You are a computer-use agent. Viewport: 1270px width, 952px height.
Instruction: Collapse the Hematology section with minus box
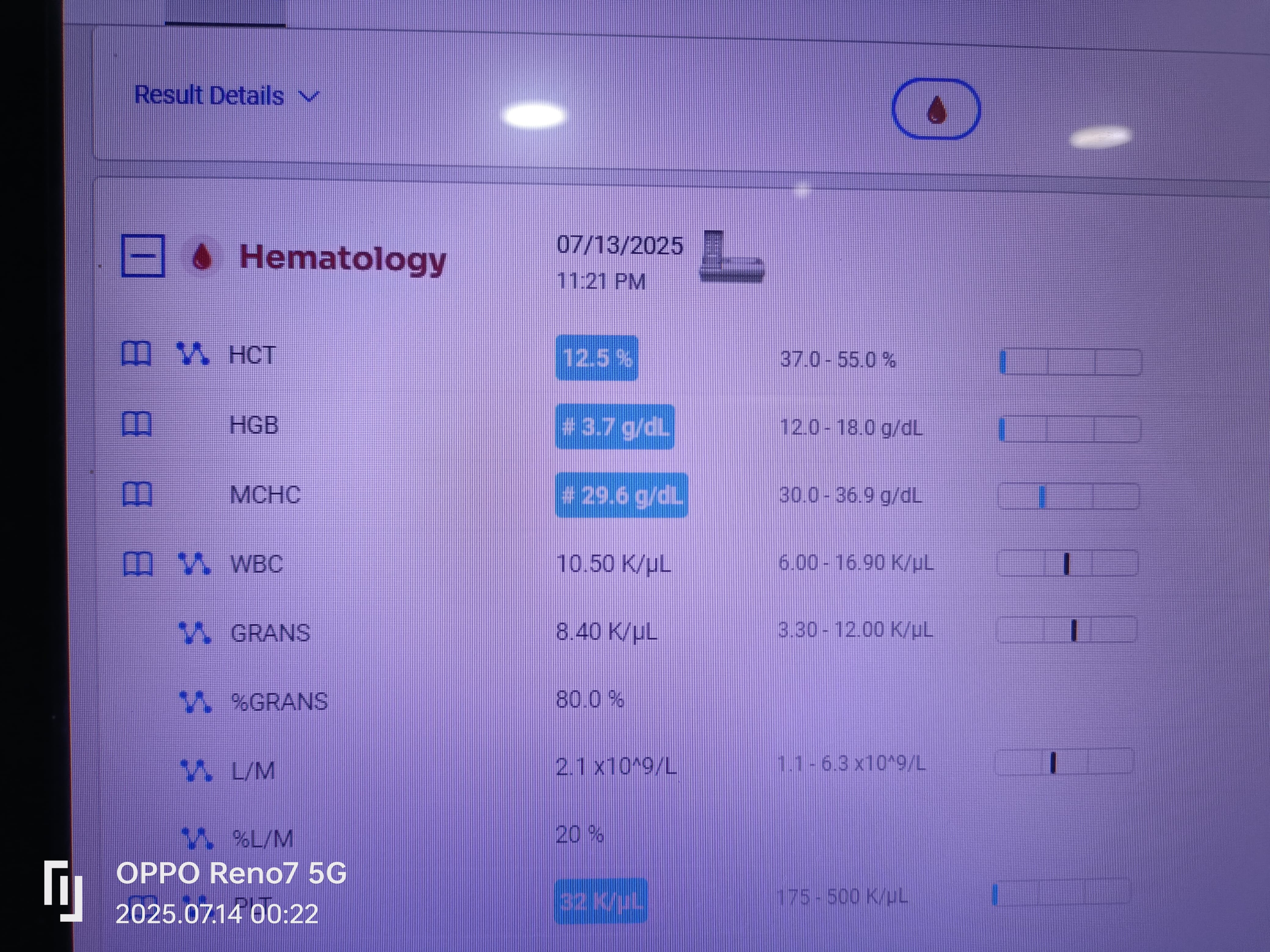[143, 256]
